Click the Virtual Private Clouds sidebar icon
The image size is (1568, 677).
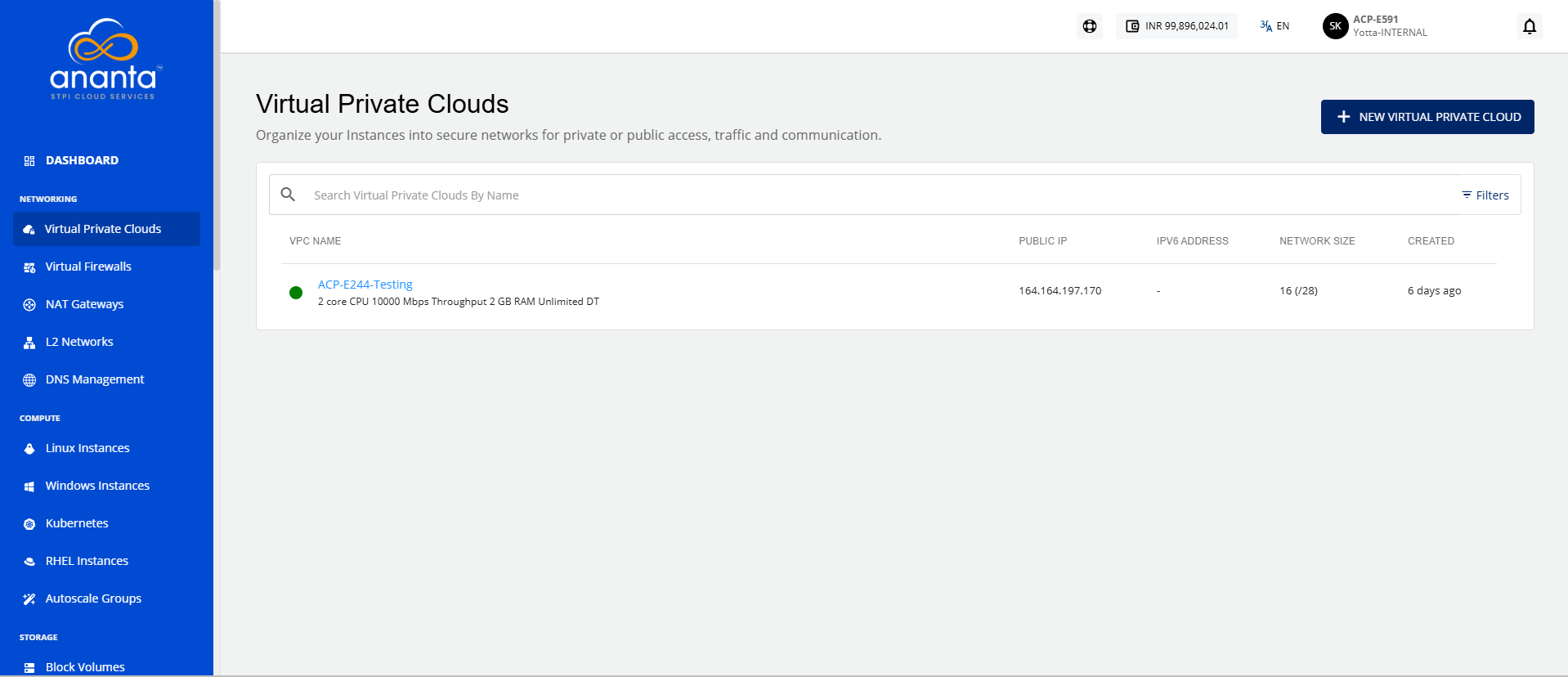tap(29, 230)
